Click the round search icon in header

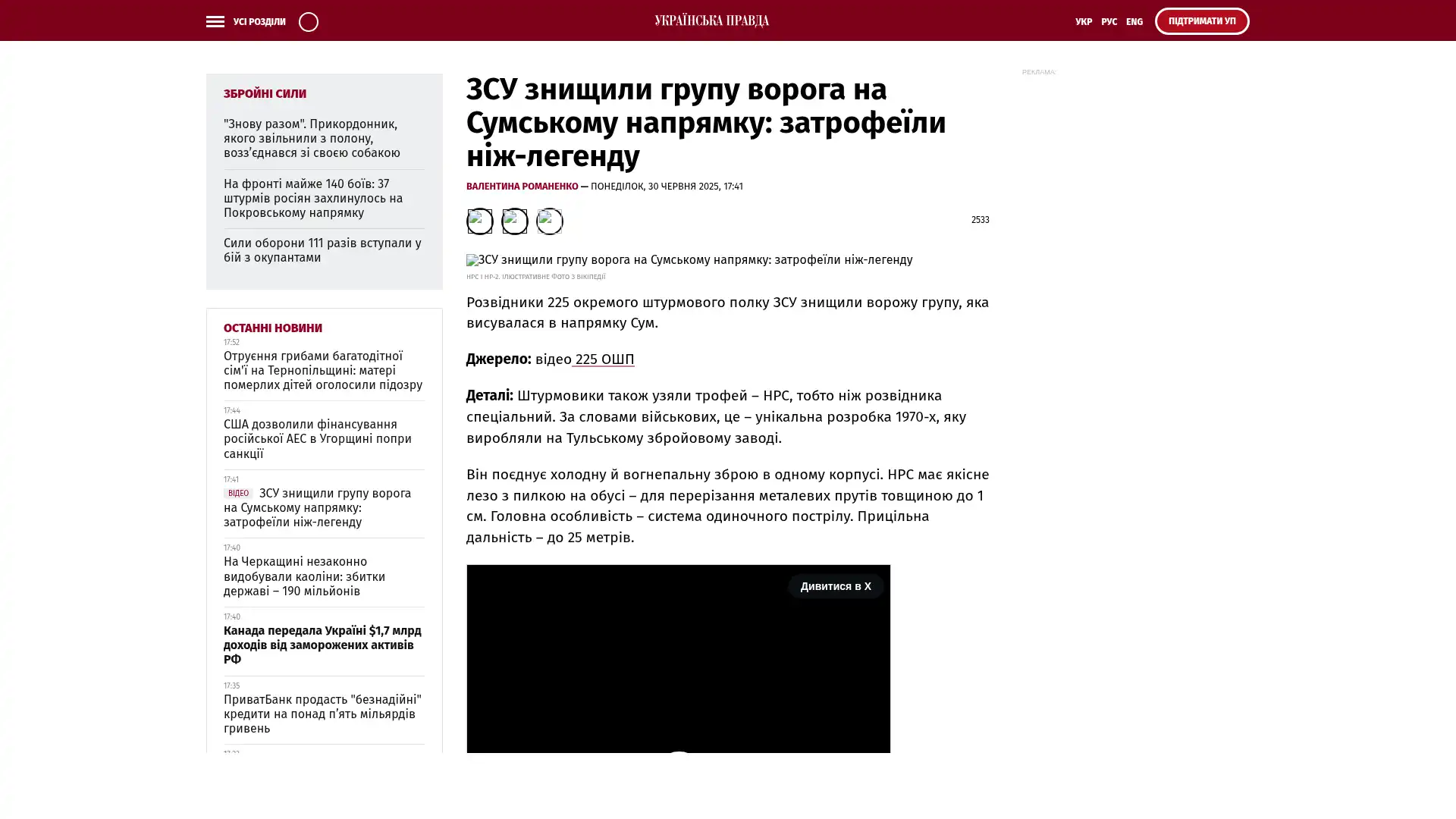point(308,21)
